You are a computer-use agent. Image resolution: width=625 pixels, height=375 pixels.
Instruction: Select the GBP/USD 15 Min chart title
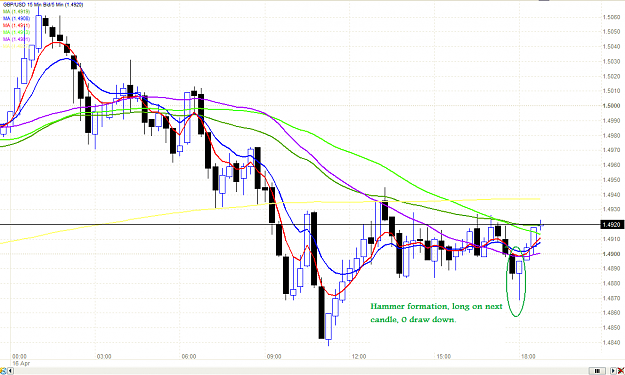pyautogui.click(x=43, y=5)
